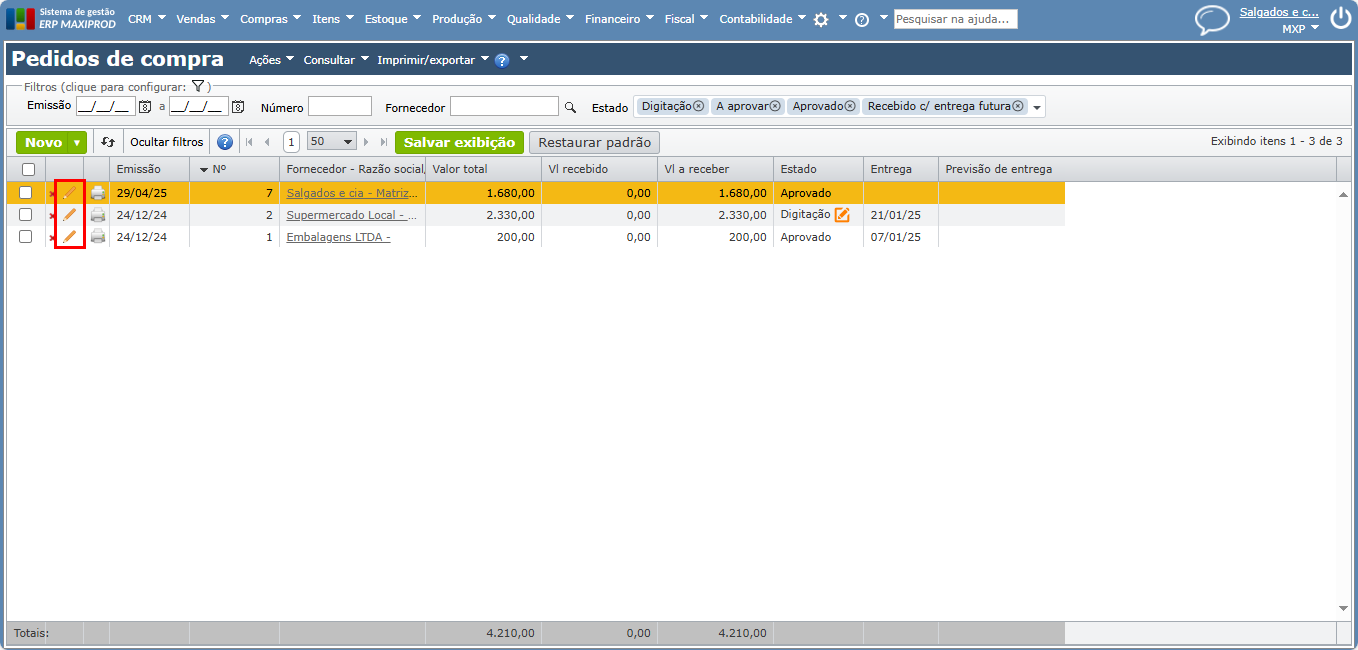Viewport: 1358px width, 650px height.
Task: Open the CRM menu
Action: pos(147,19)
